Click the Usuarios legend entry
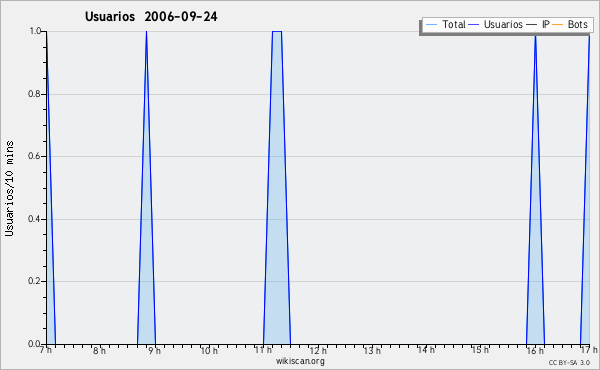 pos(496,24)
